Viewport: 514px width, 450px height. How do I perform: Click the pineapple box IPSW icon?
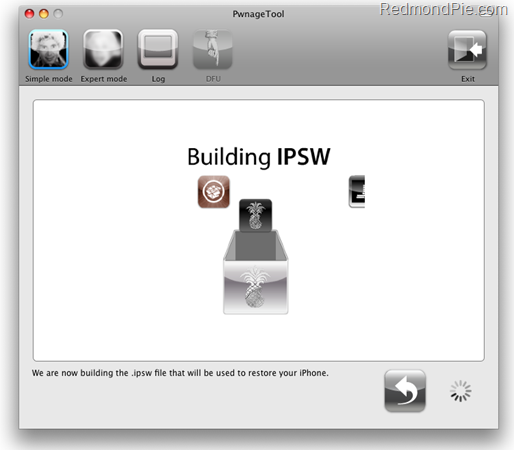[x=256, y=272]
